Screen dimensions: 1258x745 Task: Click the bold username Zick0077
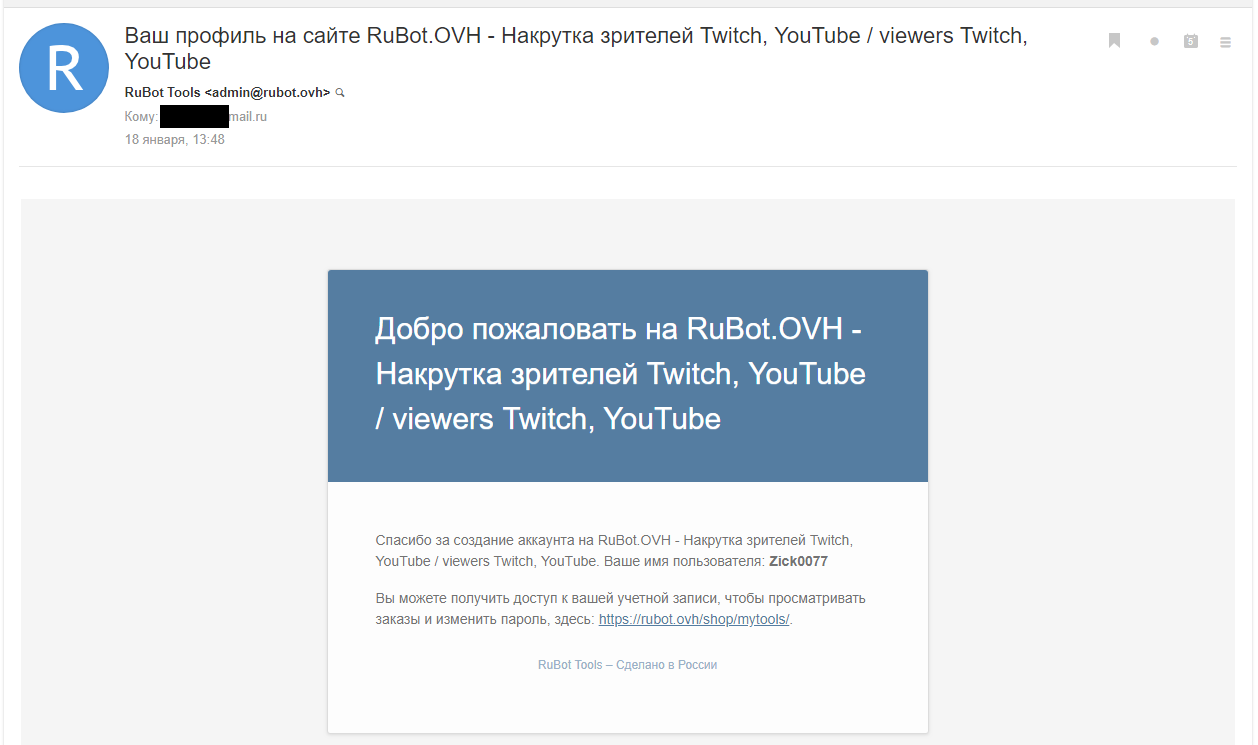coord(798,562)
